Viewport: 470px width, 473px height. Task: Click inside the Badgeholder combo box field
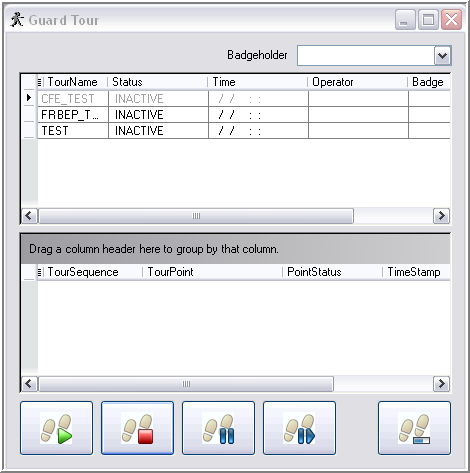pos(366,55)
